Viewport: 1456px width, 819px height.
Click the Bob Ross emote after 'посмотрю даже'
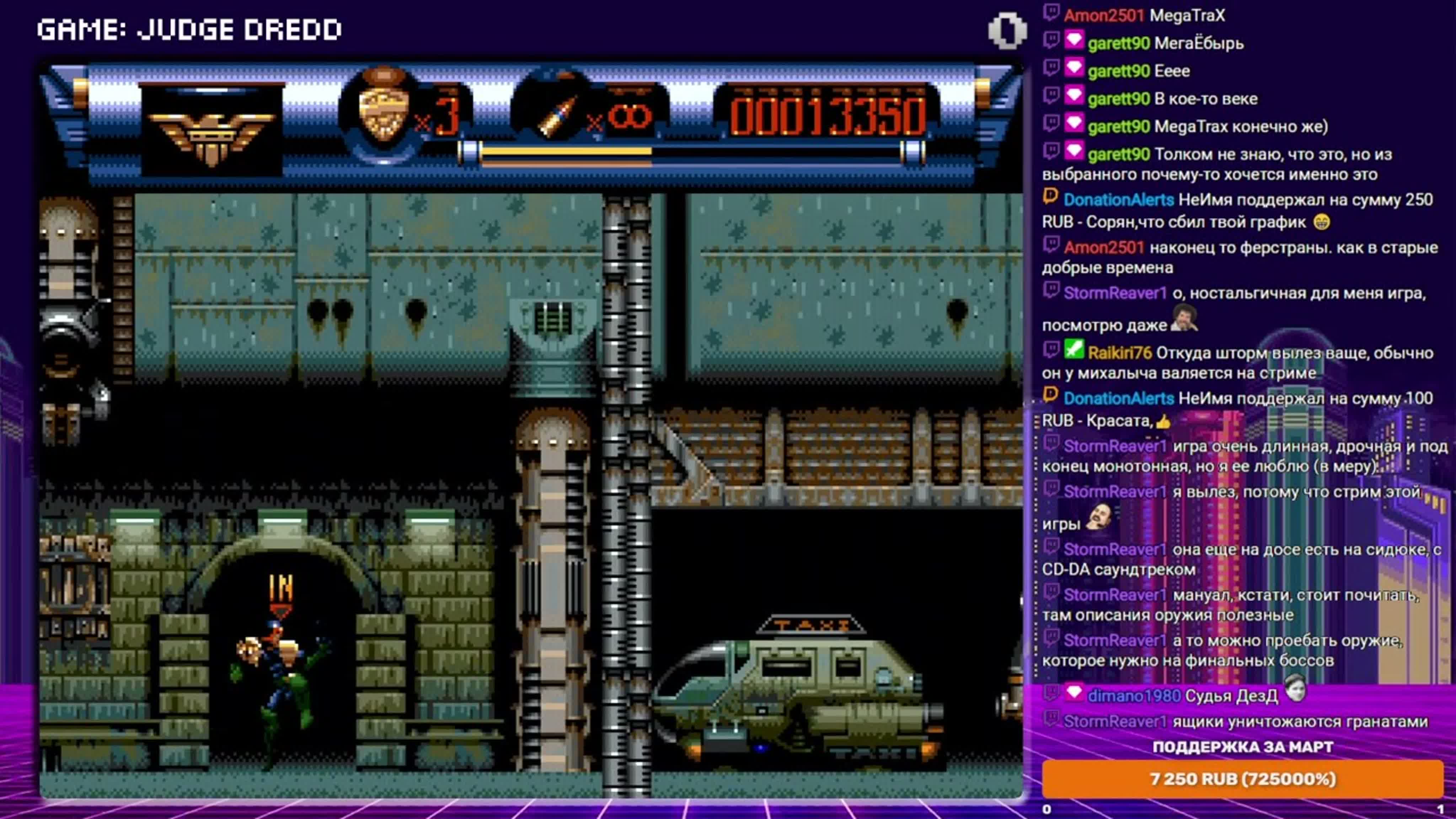click(x=1184, y=318)
